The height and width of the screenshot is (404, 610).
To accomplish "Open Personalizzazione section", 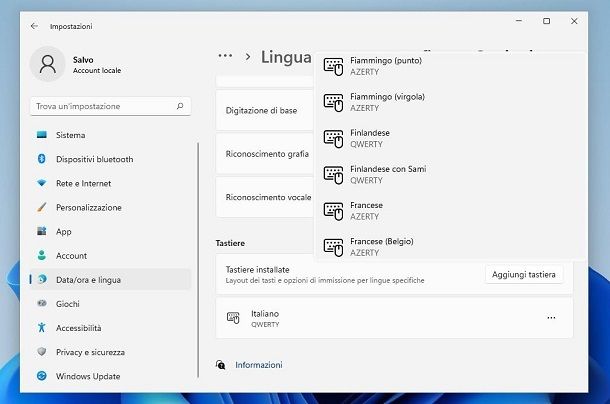I will coord(110,207).
